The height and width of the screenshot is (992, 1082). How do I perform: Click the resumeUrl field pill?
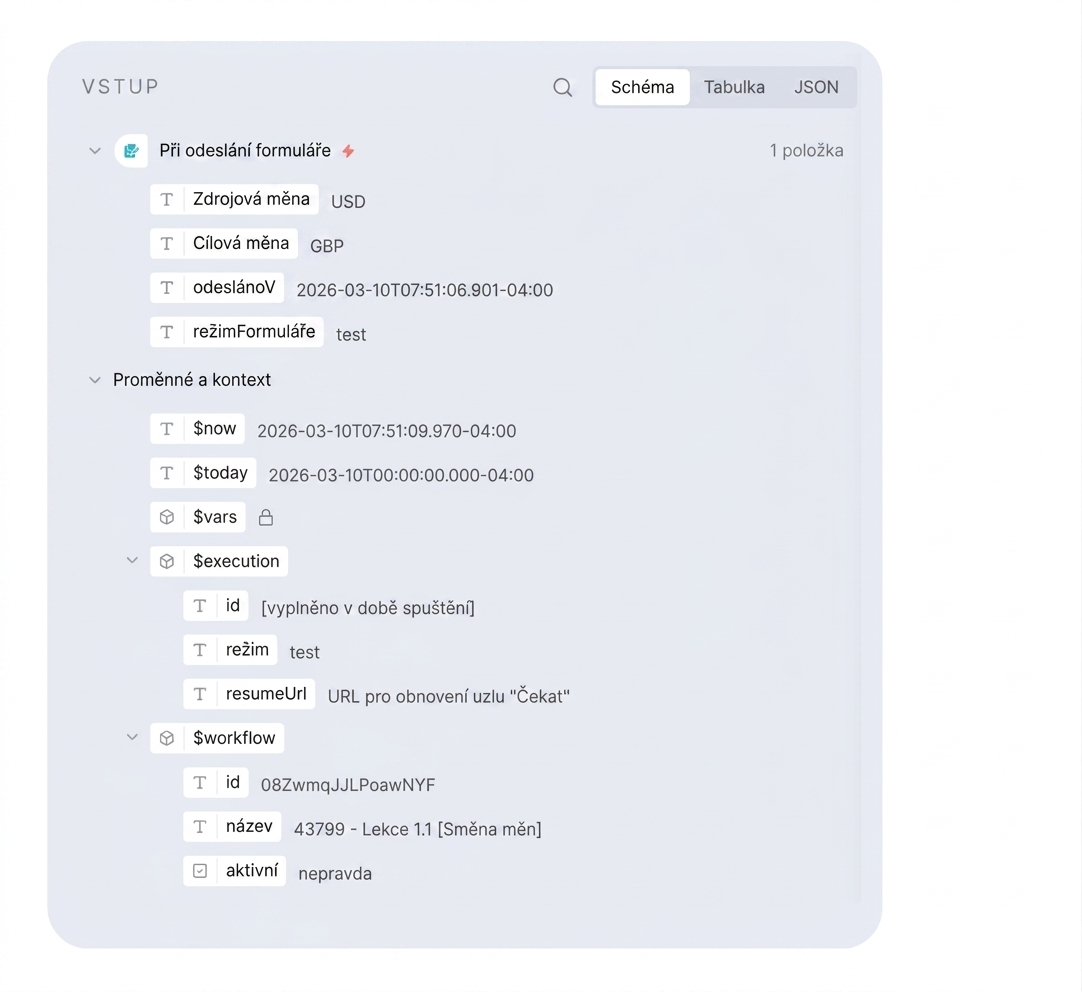(x=249, y=694)
